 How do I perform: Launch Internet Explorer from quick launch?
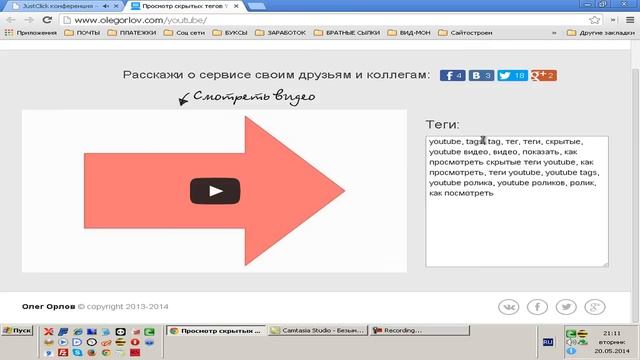[77, 331]
